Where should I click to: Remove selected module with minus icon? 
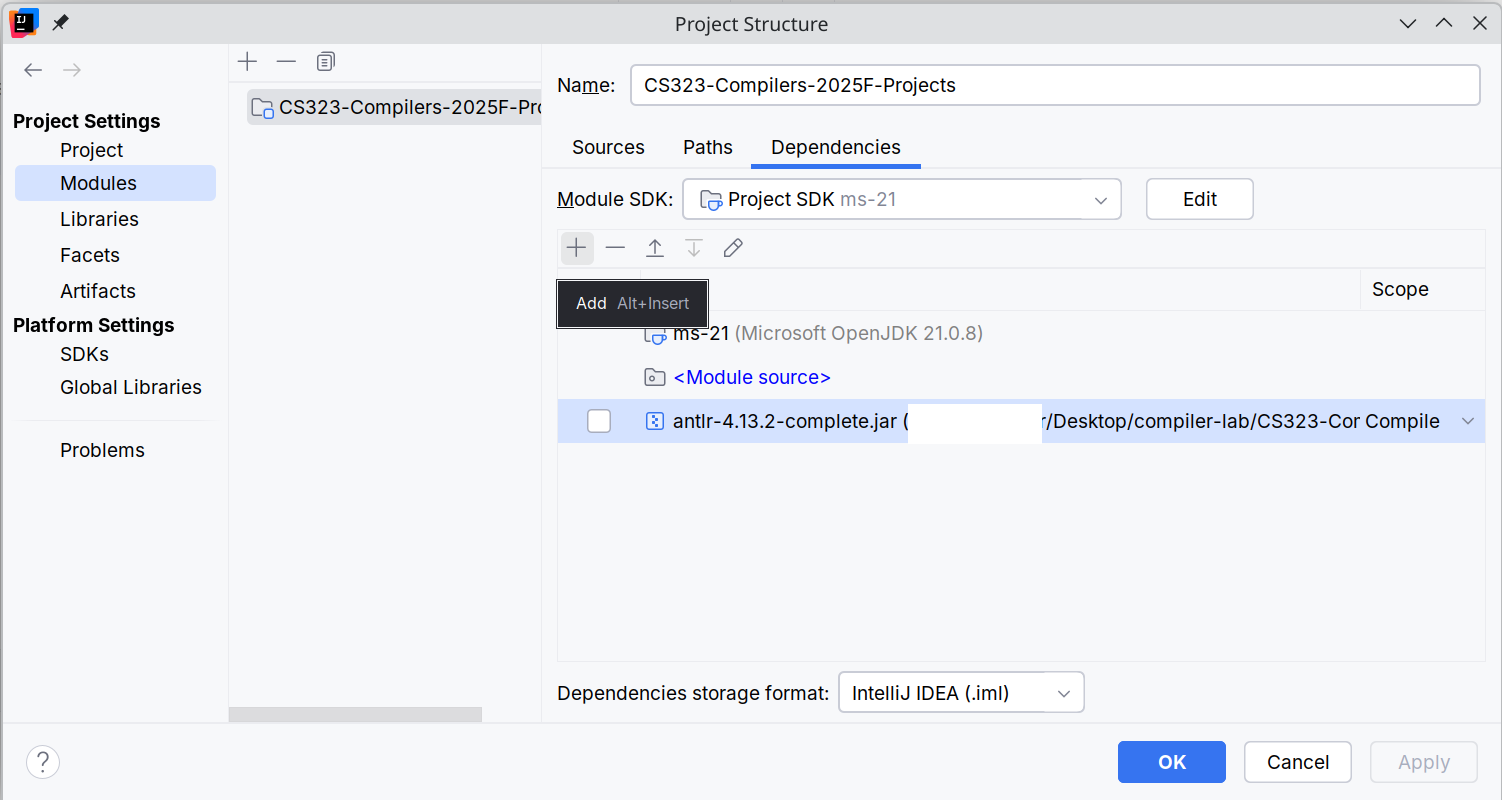[x=287, y=62]
